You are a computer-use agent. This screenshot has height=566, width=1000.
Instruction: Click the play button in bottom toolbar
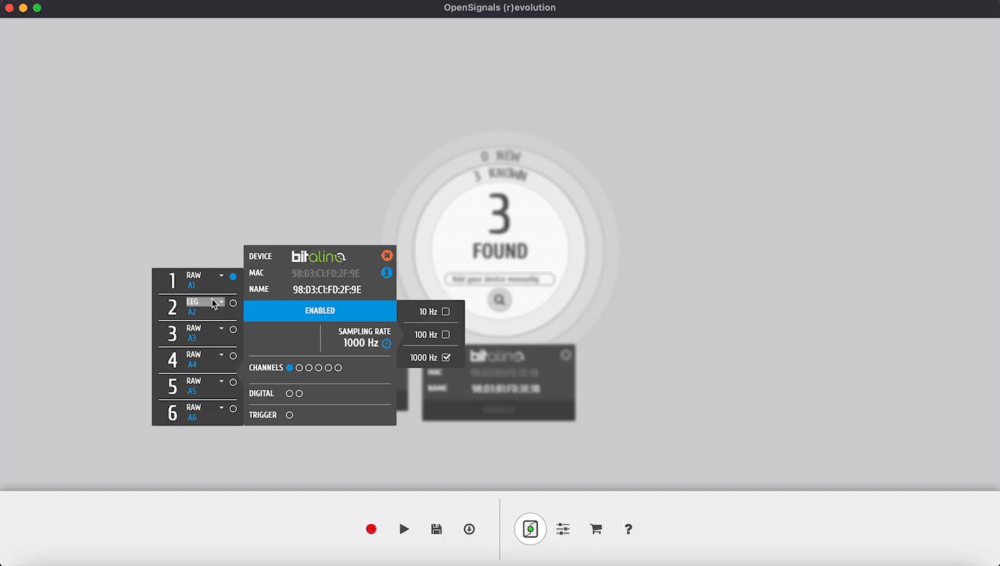click(404, 529)
